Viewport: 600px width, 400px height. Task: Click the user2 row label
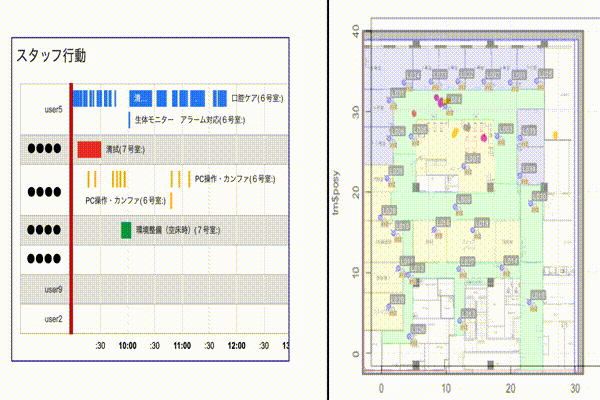(x=53, y=319)
